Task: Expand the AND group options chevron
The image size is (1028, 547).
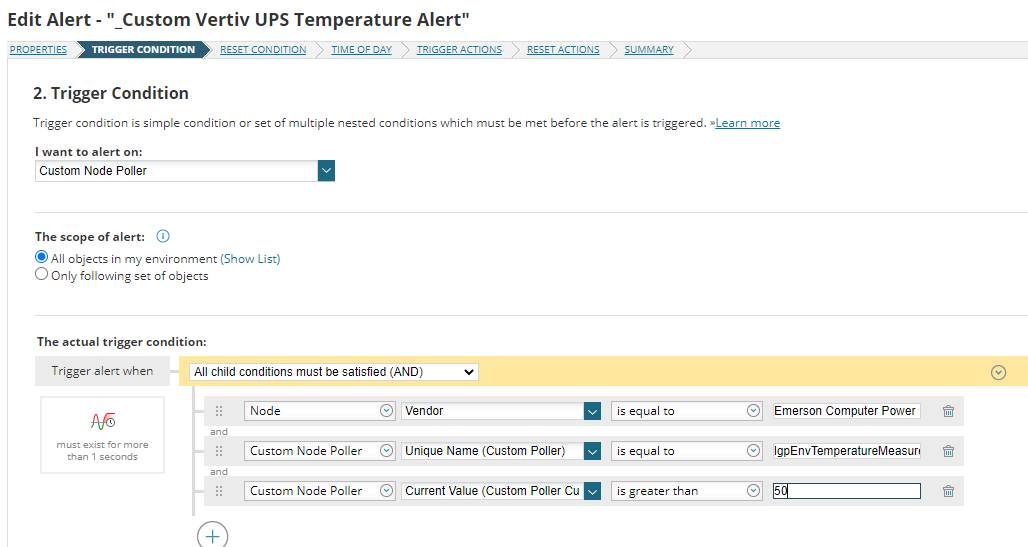Action: (997, 372)
